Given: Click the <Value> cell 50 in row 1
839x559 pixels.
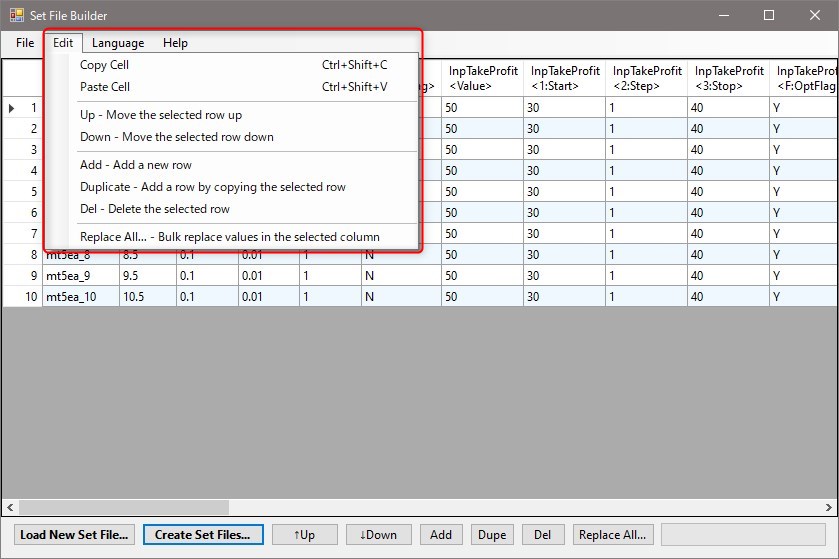Looking at the screenshot, I should pos(483,108).
